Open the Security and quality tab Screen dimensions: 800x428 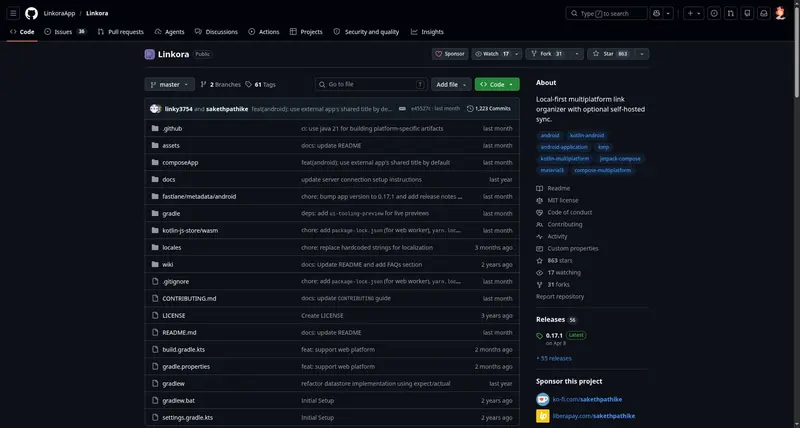tap(366, 32)
